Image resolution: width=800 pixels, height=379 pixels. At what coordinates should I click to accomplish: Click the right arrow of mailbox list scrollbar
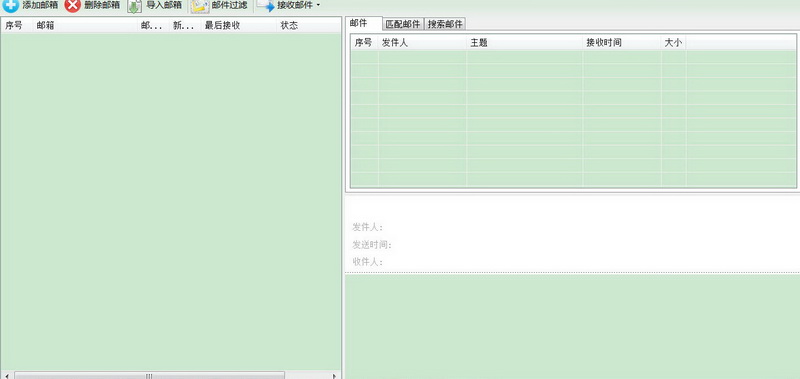pyautogui.click(x=335, y=376)
